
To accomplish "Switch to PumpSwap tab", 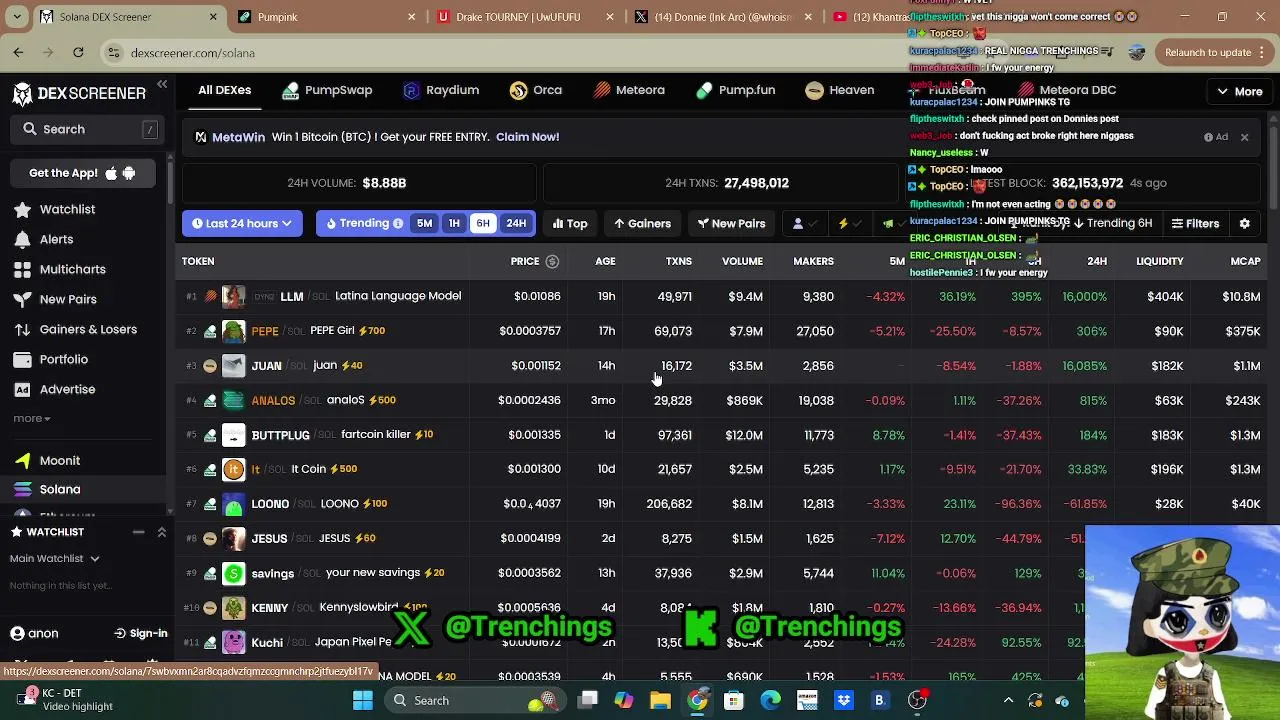I will [327, 91].
